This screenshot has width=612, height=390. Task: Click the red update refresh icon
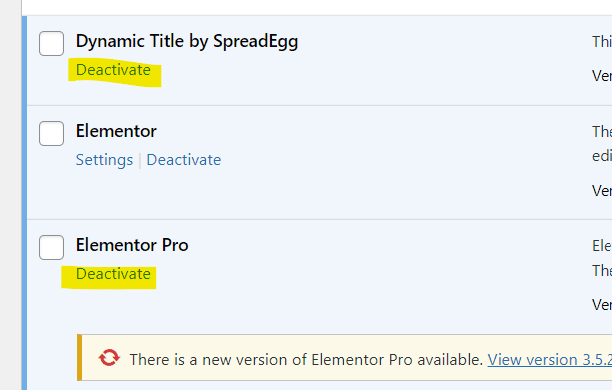[x=109, y=358]
